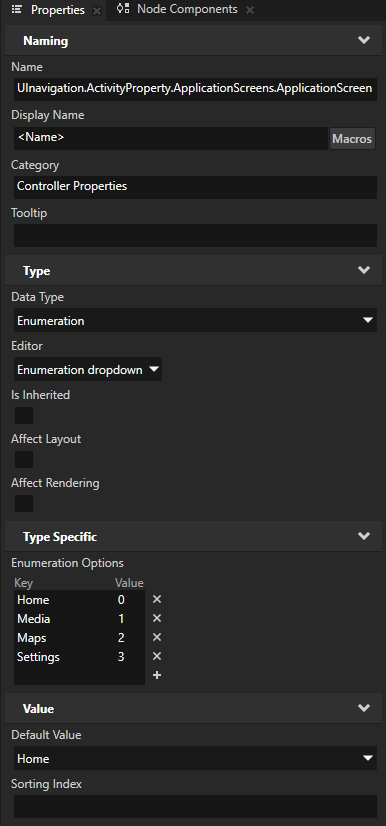Toggle the Affect Layout checkbox
Screen dimensions: 386x826
pos(24,459)
